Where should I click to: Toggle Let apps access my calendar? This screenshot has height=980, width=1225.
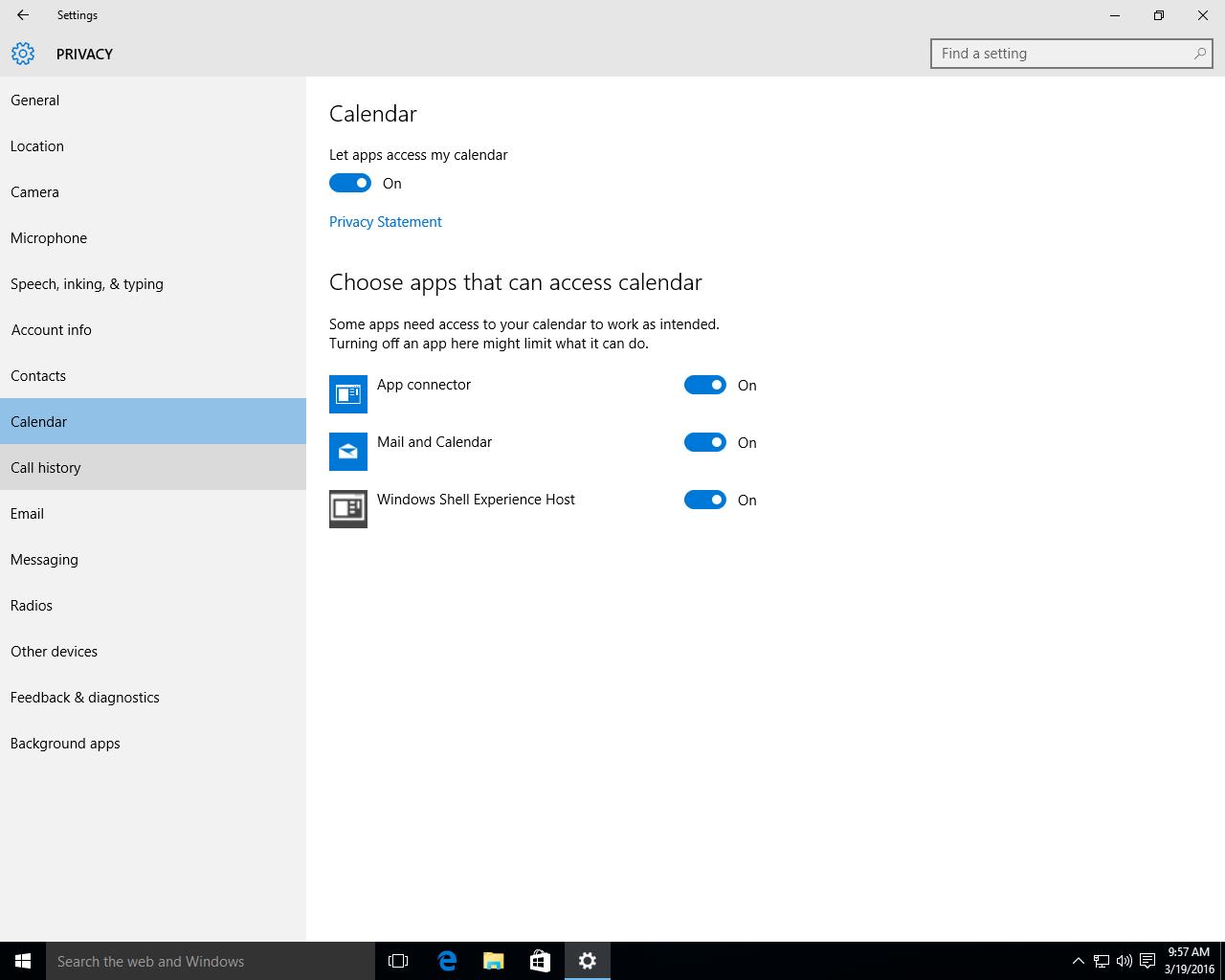pyautogui.click(x=350, y=183)
